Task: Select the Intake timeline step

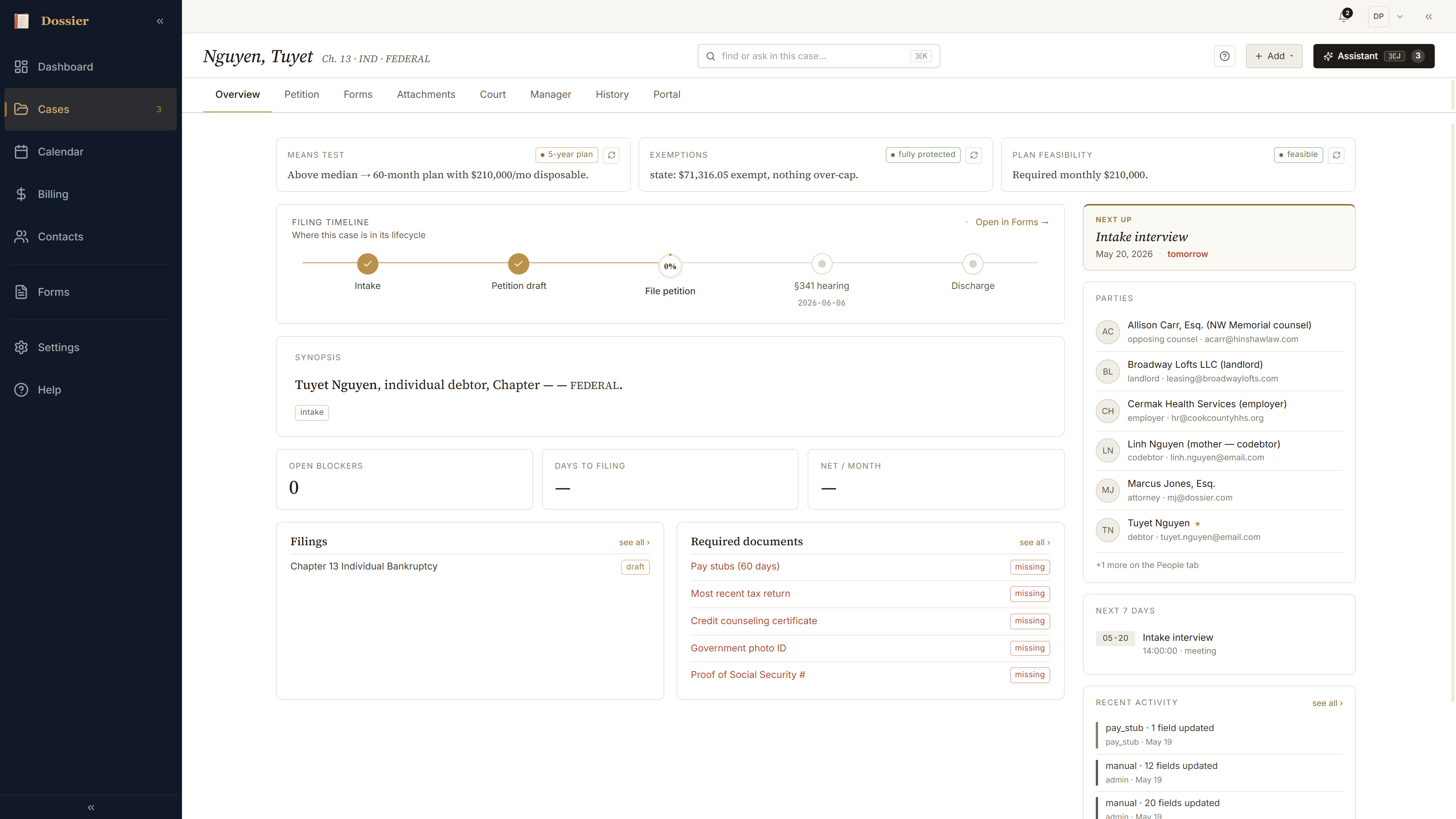Action: (x=367, y=264)
